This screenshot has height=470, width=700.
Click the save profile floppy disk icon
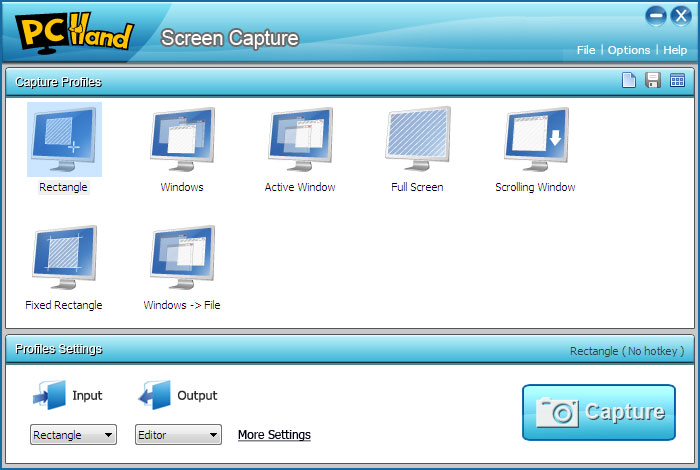click(653, 81)
